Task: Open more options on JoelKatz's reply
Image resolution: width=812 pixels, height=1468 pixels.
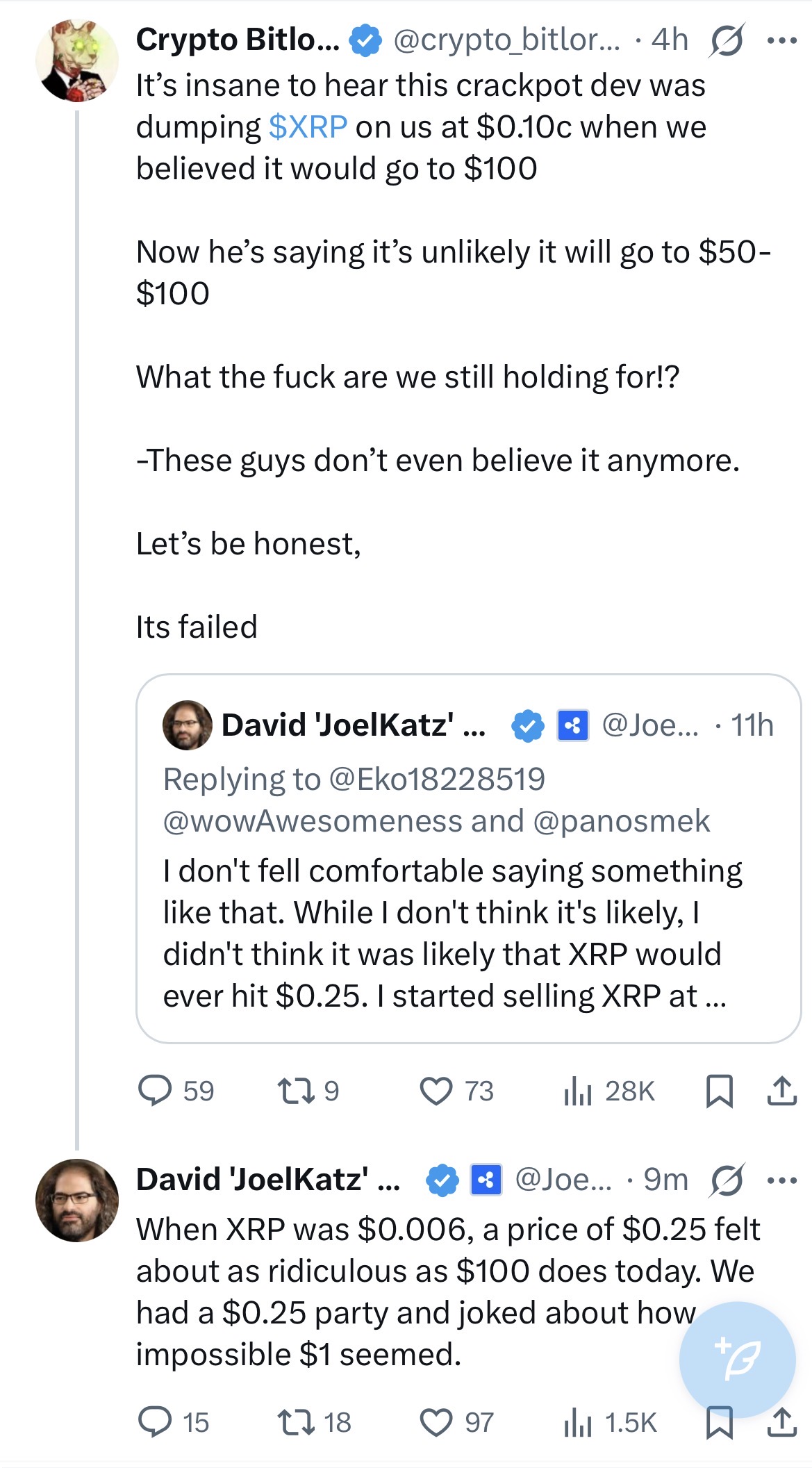Action: (782, 1180)
